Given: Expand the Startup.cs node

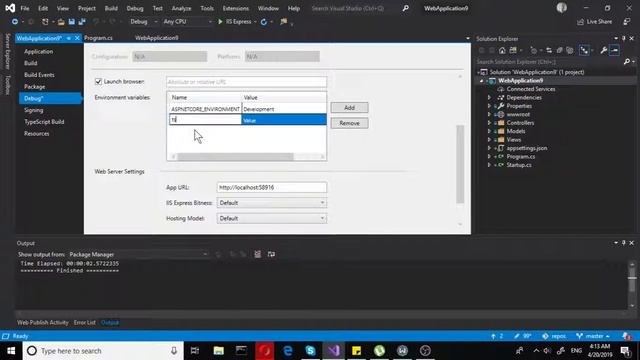Looking at the screenshot, I should pyautogui.click(x=489, y=165).
